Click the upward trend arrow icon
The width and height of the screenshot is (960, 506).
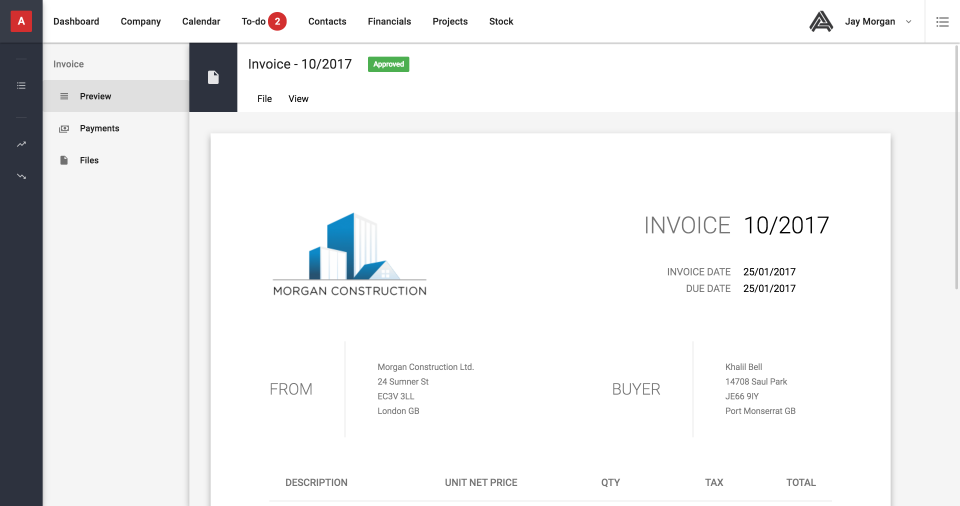[21, 144]
